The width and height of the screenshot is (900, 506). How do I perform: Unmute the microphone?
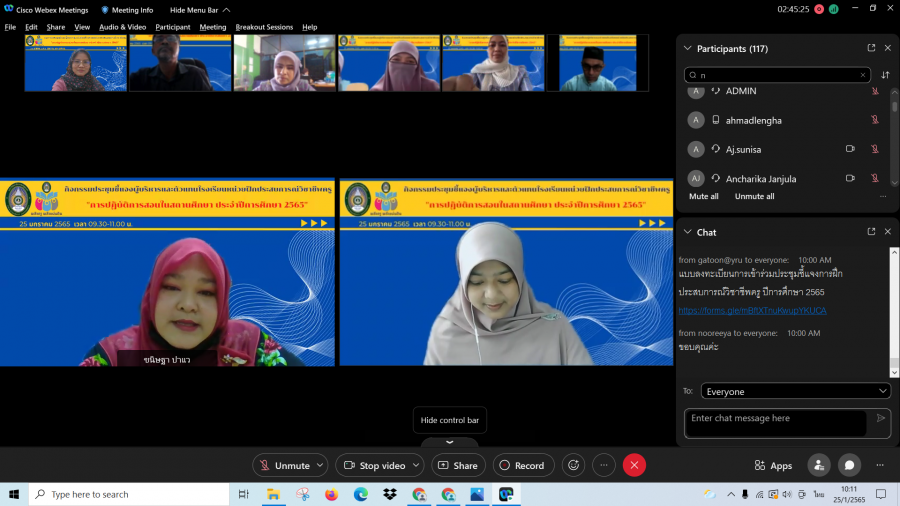click(283, 465)
